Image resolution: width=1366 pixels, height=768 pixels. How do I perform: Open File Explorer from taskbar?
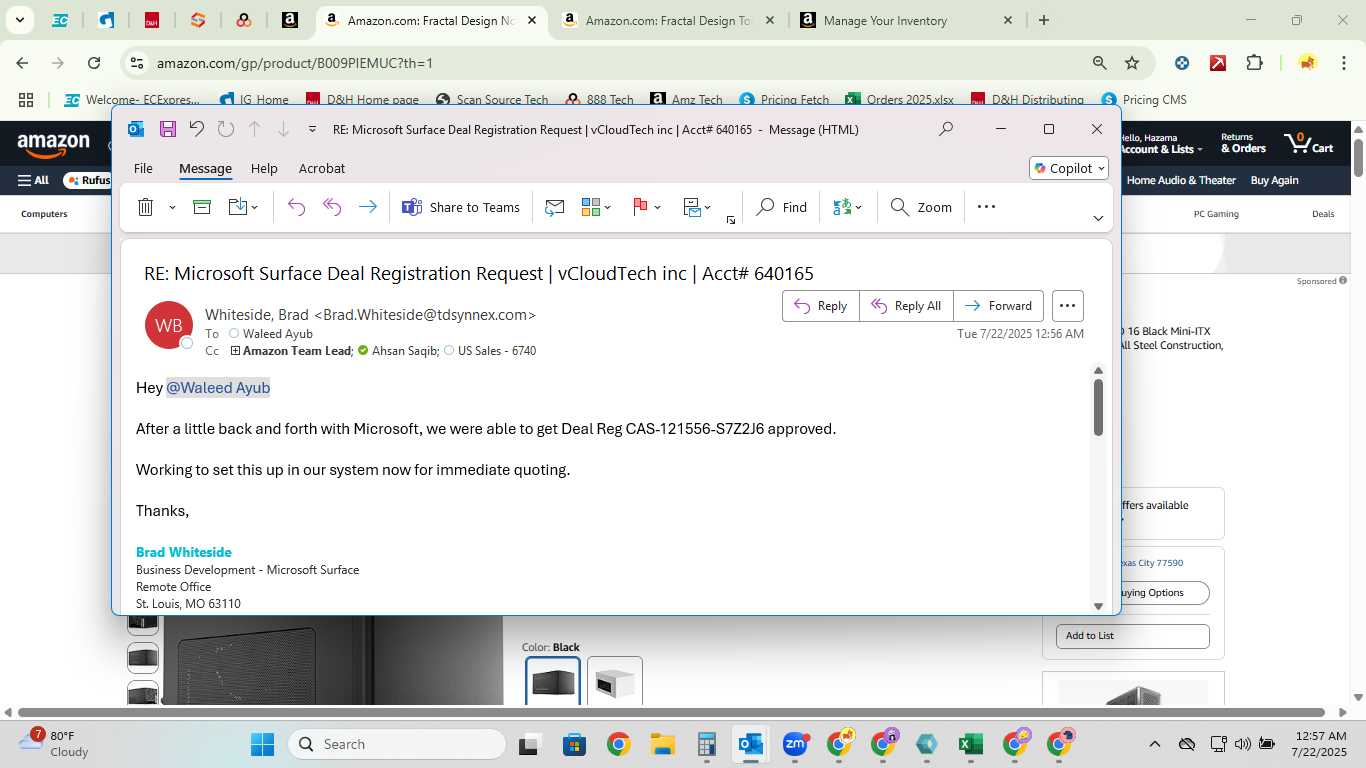pyautogui.click(x=662, y=744)
